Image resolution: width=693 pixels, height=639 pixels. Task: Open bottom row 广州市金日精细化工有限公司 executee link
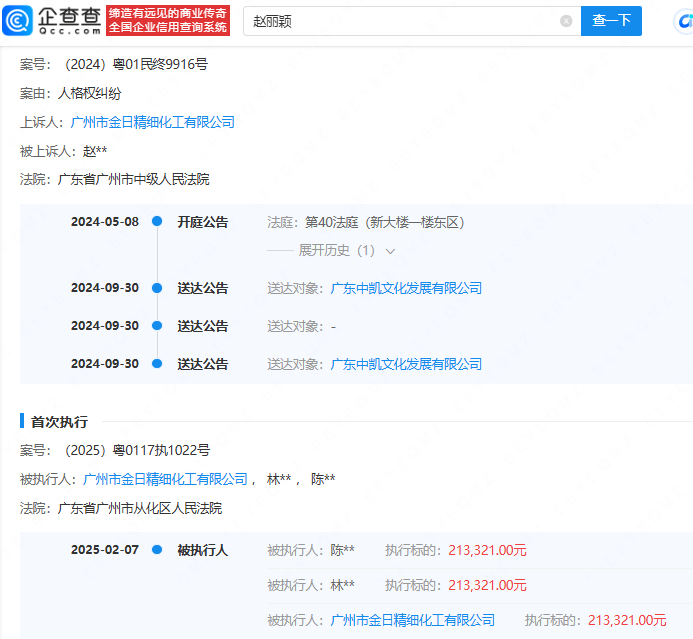coord(413,620)
